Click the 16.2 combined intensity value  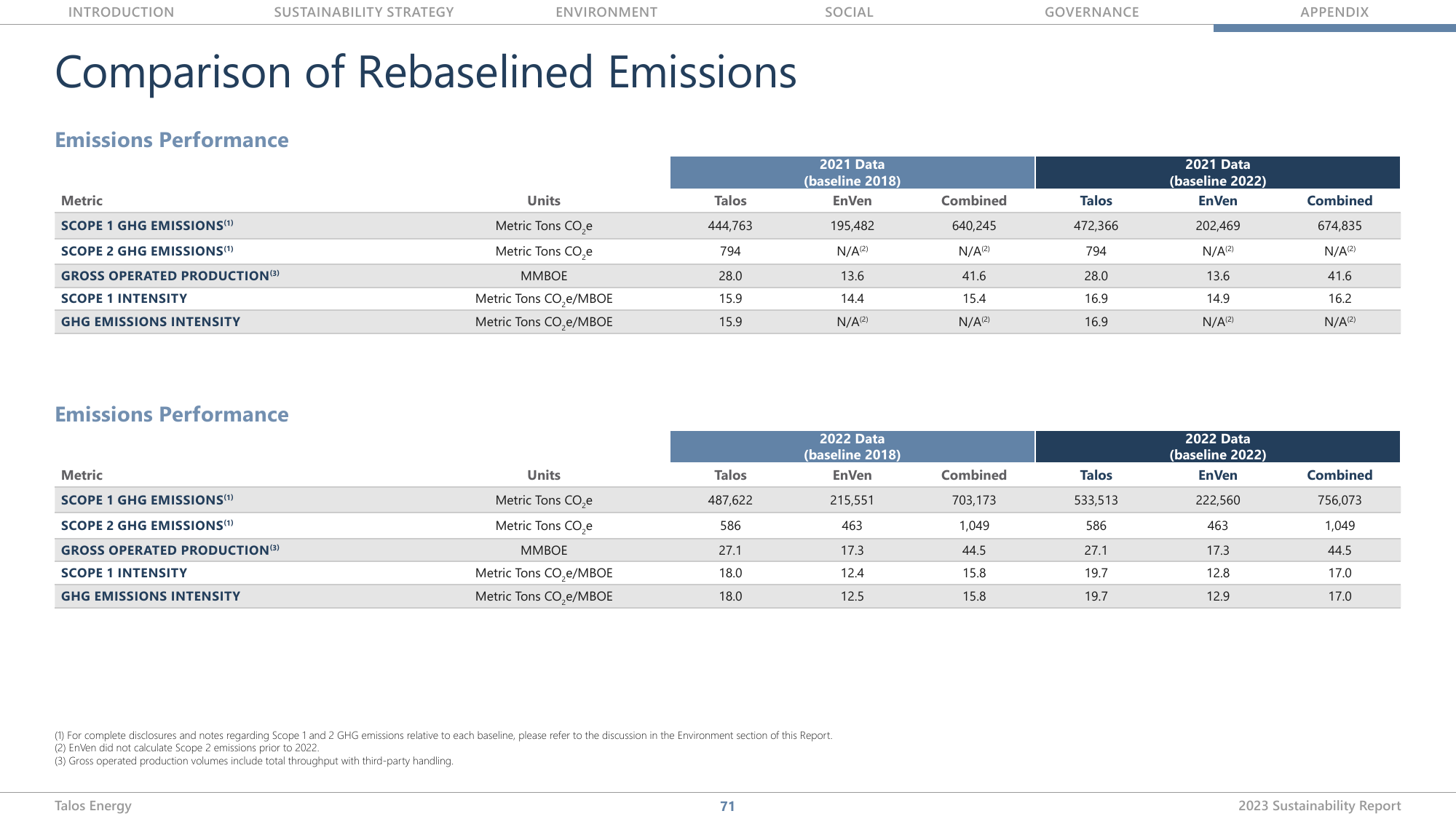(x=1340, y=298)
